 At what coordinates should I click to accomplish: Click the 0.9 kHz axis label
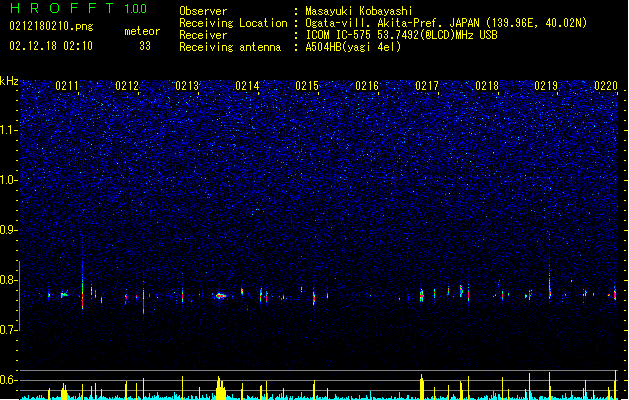point(9,230)
